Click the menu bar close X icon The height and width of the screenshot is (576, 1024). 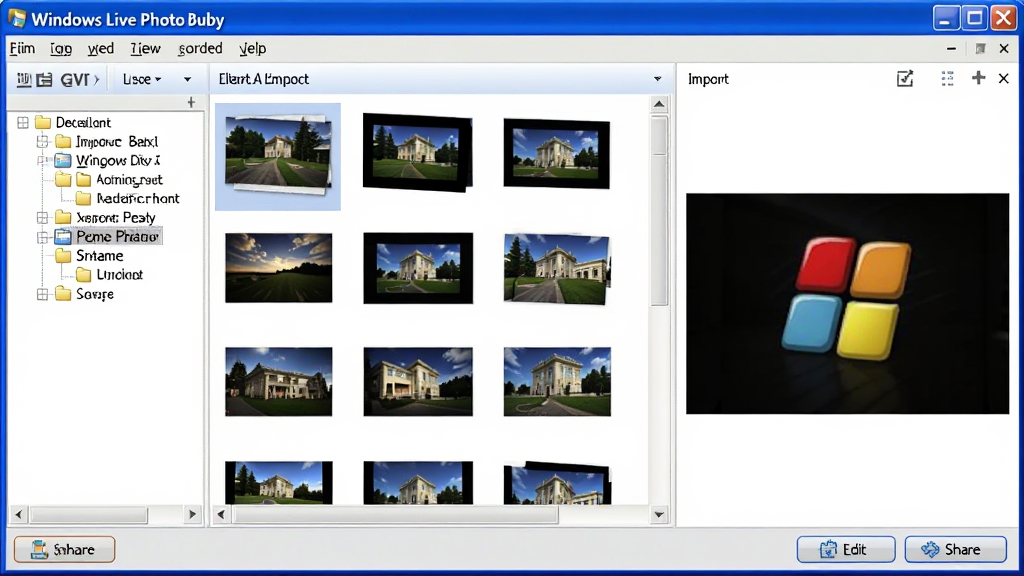[1004, 48]
